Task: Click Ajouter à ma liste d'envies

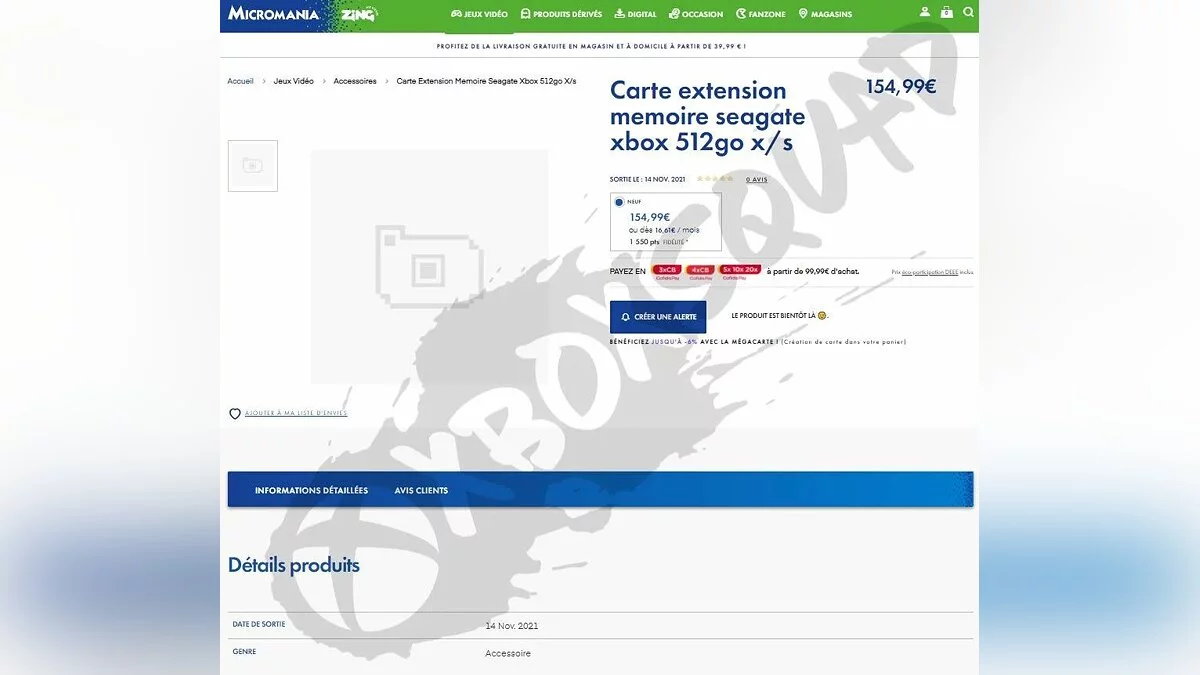Action: click(x=296, y=413)
